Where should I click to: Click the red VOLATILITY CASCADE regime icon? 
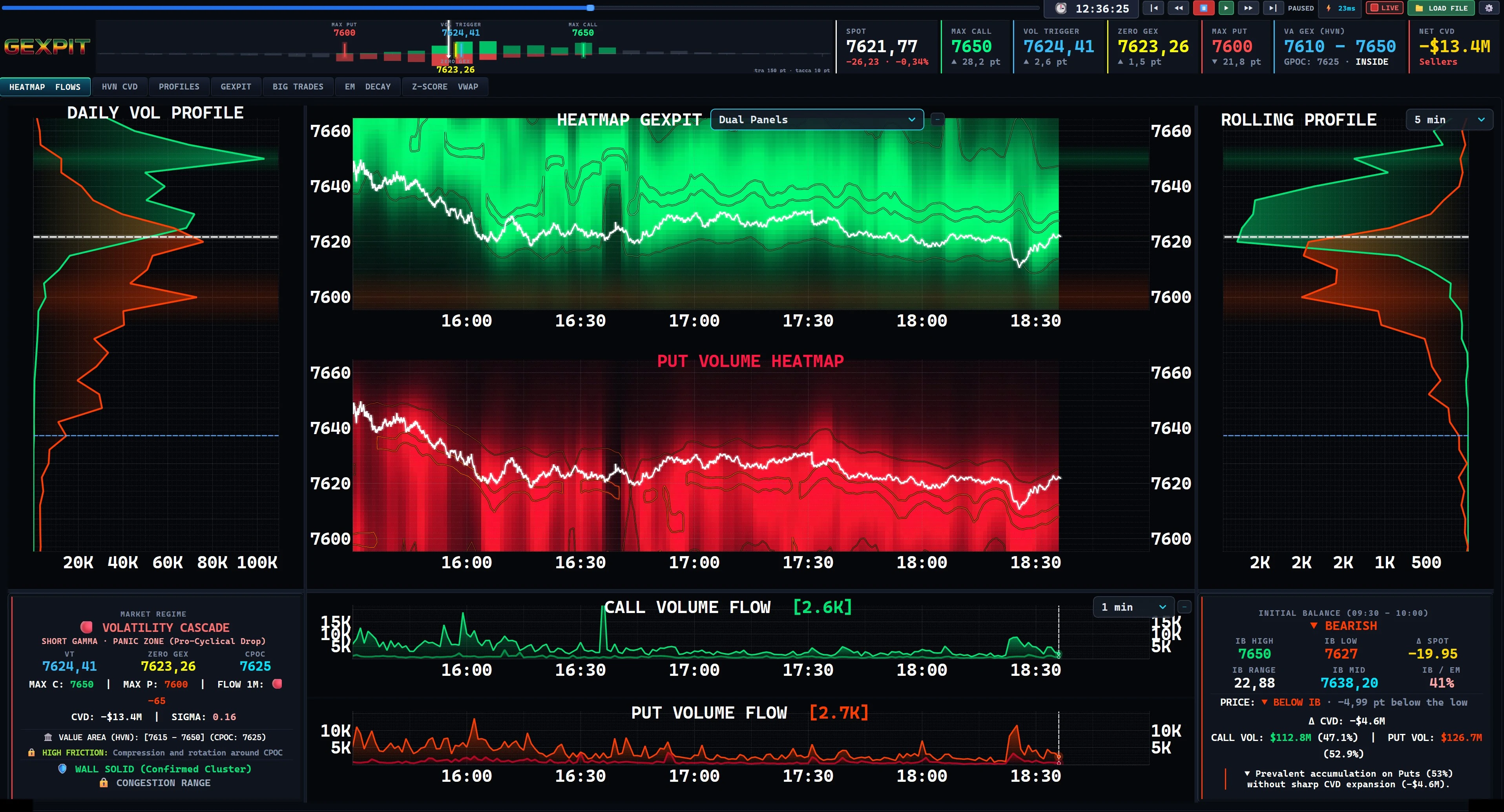pos(86,627)
